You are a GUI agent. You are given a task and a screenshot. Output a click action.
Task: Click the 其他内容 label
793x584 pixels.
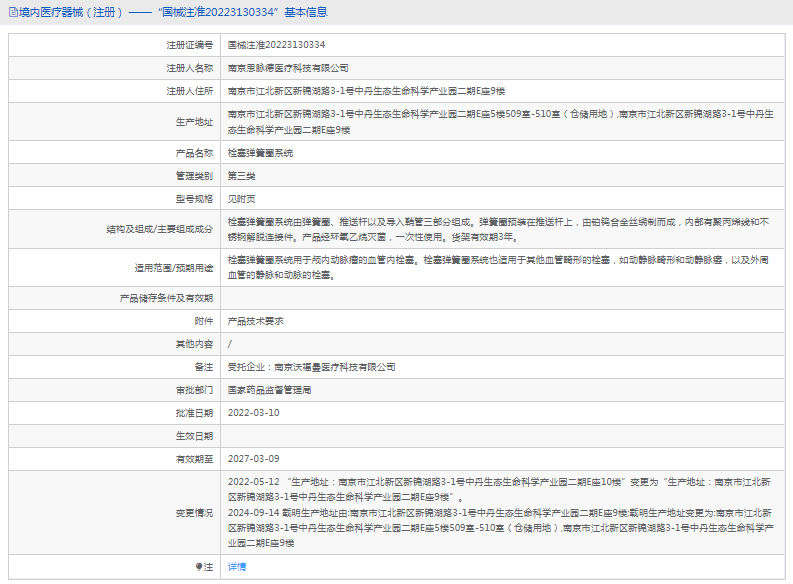tap(194, 344)
